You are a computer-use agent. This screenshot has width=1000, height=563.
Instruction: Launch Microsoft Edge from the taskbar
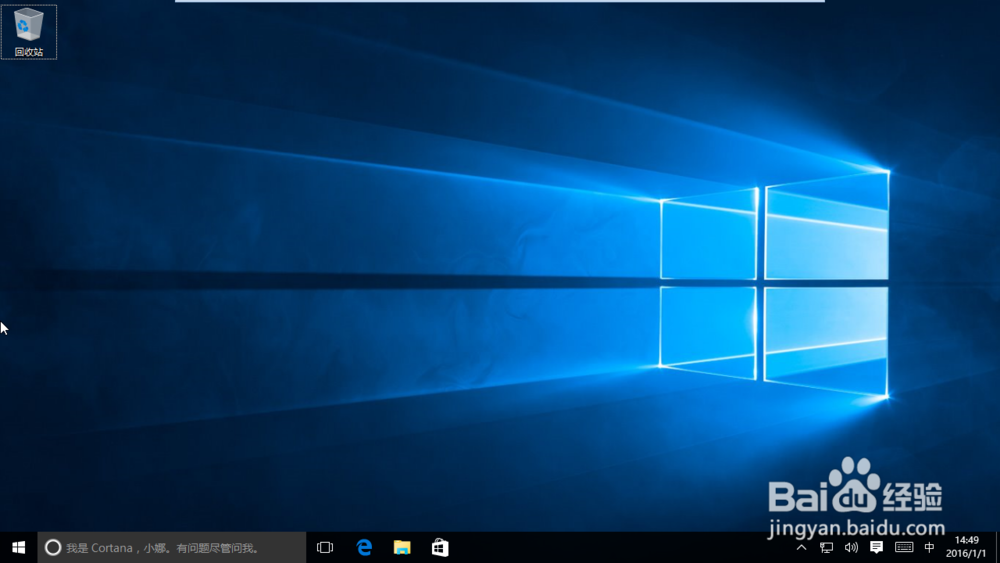(x=364, y=548)
